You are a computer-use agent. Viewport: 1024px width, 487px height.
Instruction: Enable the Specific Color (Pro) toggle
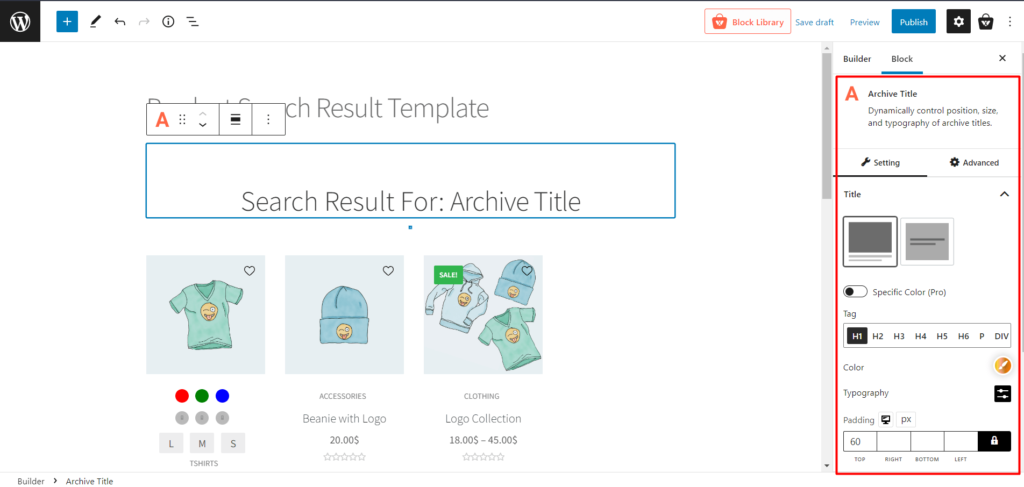(x=855, y=292)
